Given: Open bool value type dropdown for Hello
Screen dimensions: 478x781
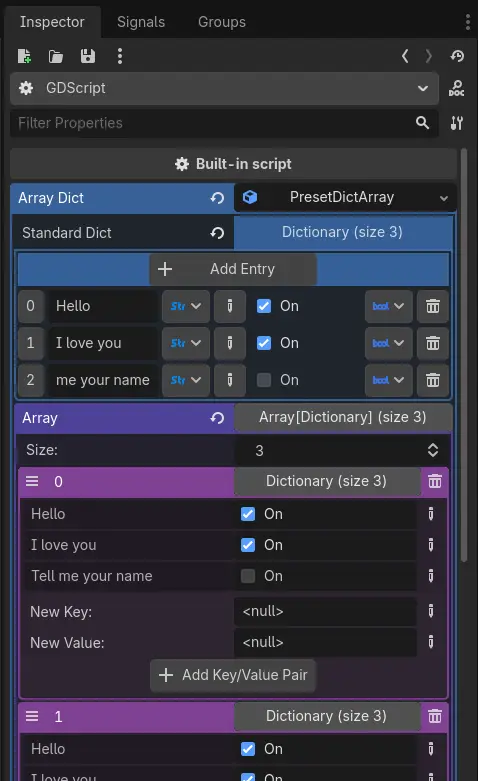Looking at the screenshot, I should click(x=388, y=306).
